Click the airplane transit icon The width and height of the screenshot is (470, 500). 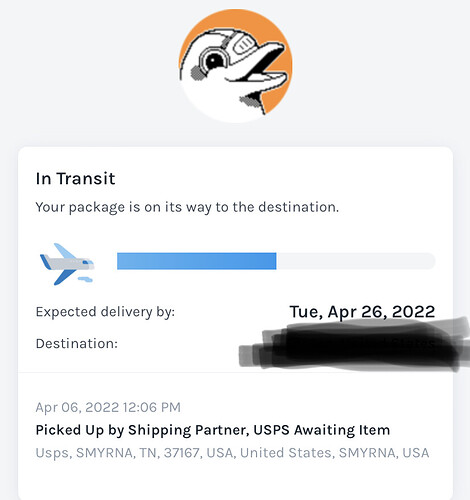coord(67,264)
